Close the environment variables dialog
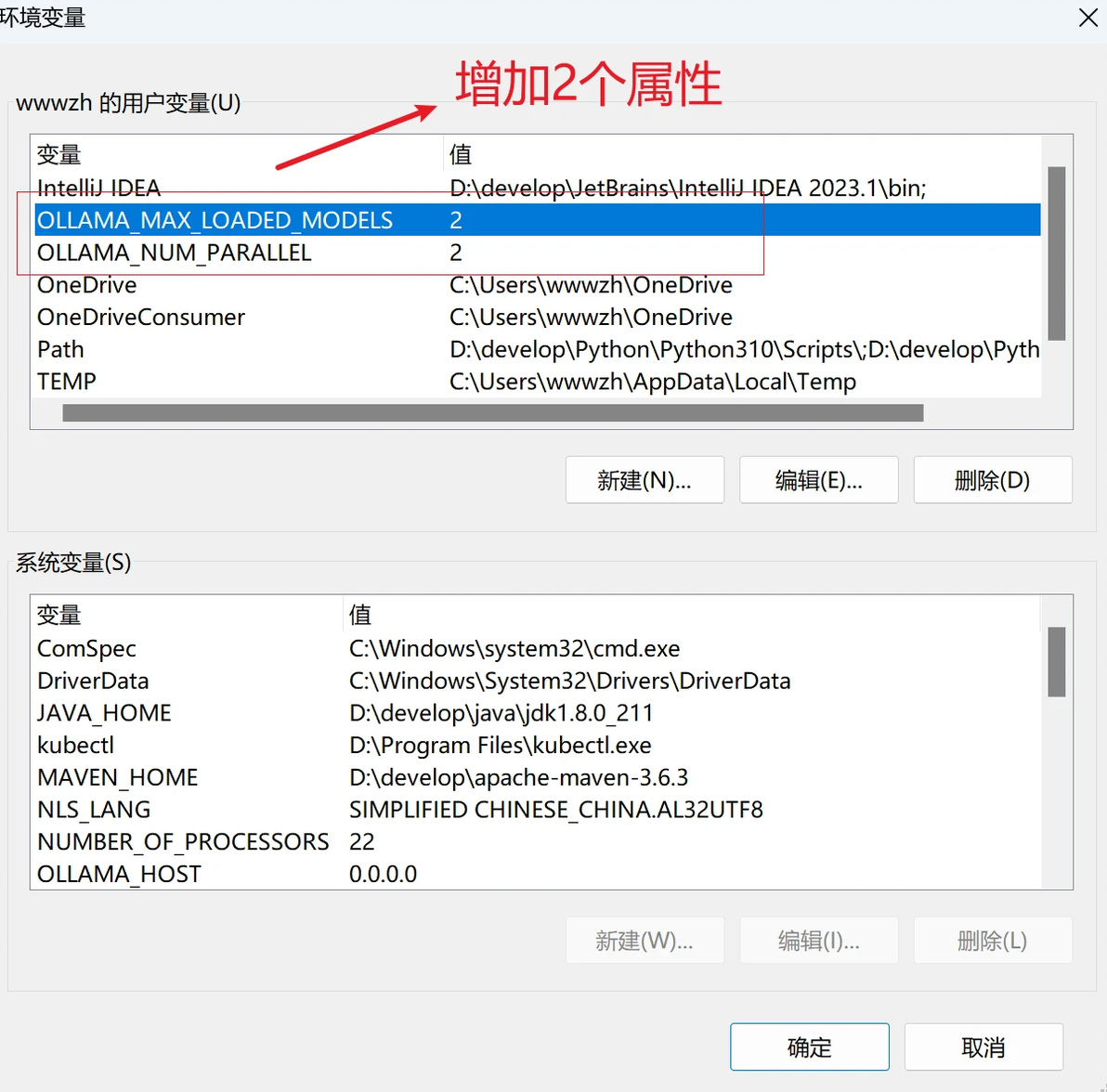This screenshot has height=1092, width=1107. point(1087,18)
